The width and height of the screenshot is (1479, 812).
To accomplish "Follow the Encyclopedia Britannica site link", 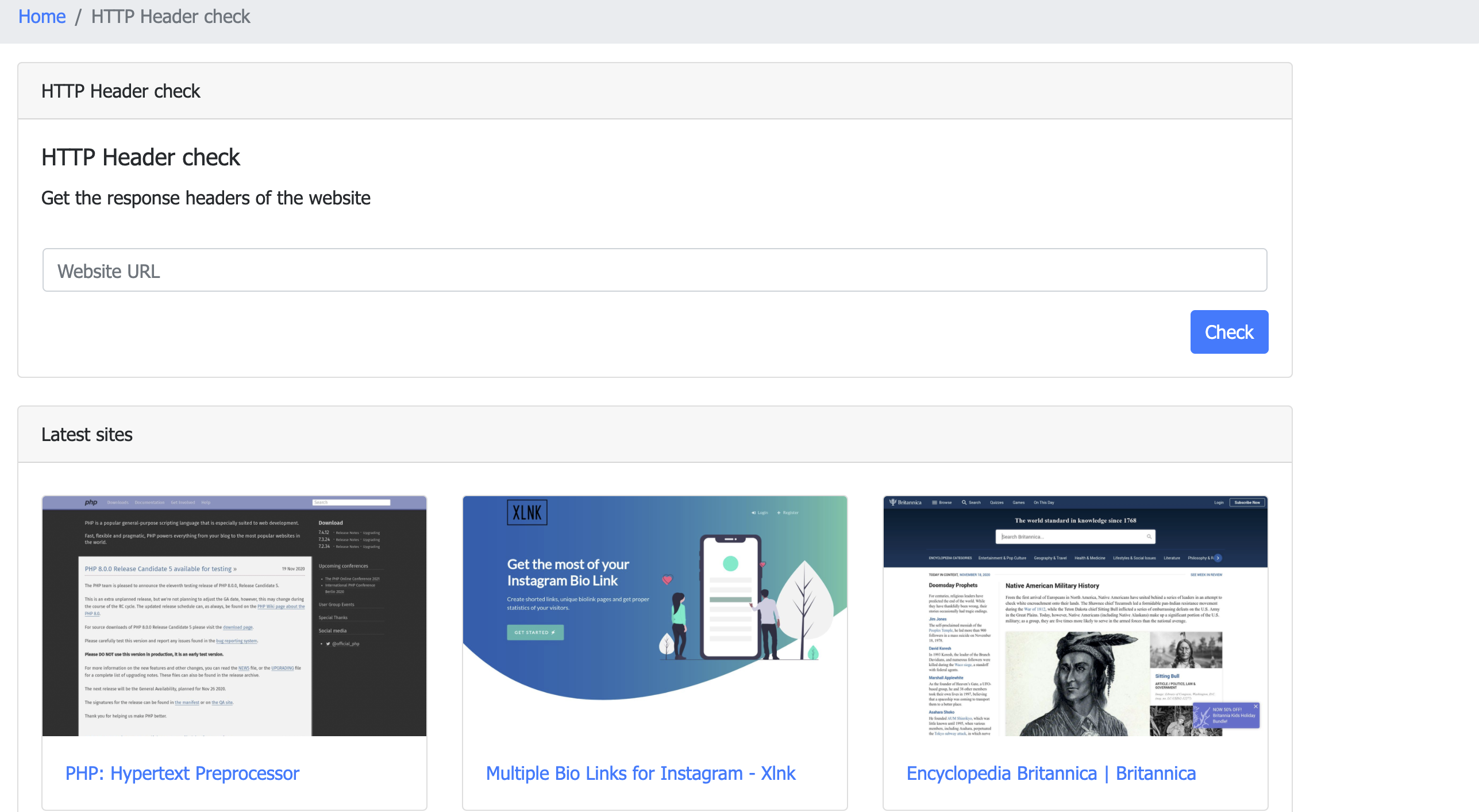I will [1050, 774].
